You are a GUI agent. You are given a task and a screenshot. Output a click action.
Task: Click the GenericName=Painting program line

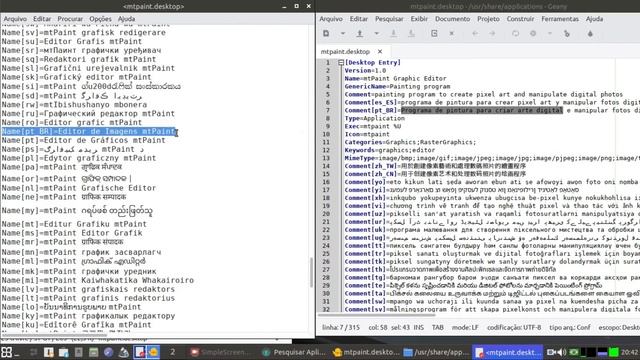[x=397, y=87]
